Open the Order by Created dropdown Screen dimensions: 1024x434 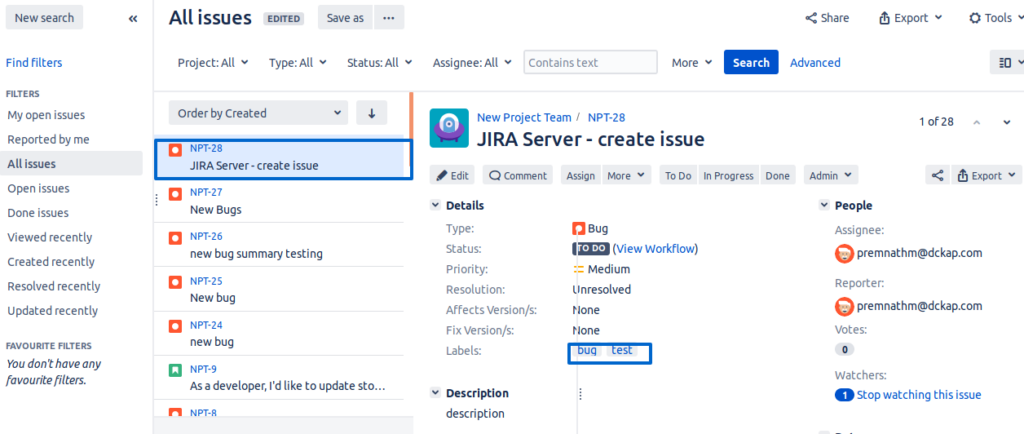(x=258, y=113)
